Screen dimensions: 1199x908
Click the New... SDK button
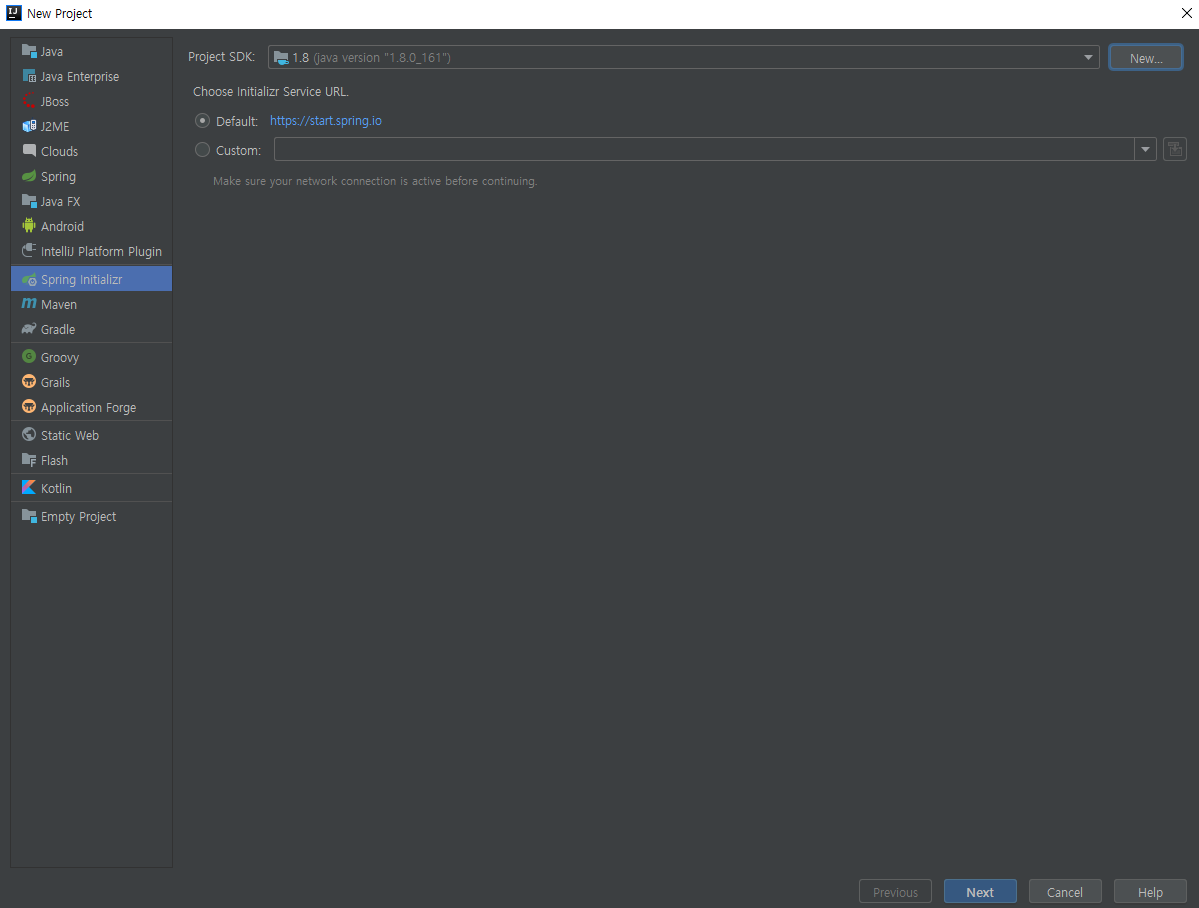coord(1145,57)
